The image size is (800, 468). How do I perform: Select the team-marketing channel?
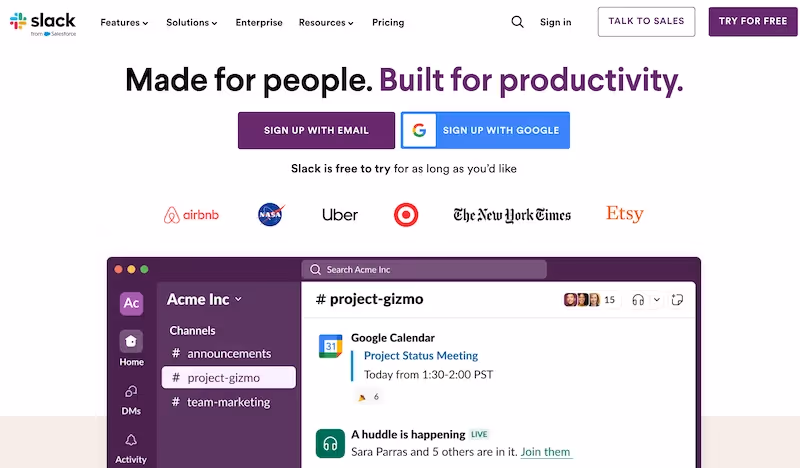pos(229,402)
